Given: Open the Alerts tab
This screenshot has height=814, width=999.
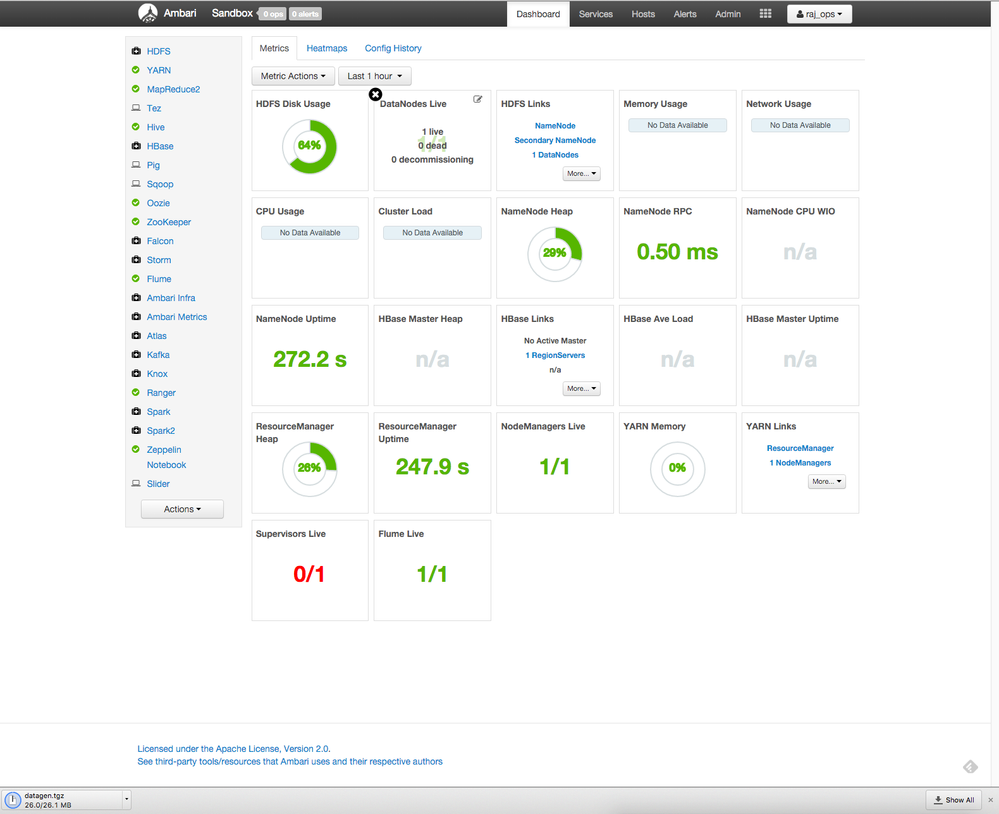Looking at the screenshot, I should click(x=686, y=14).
